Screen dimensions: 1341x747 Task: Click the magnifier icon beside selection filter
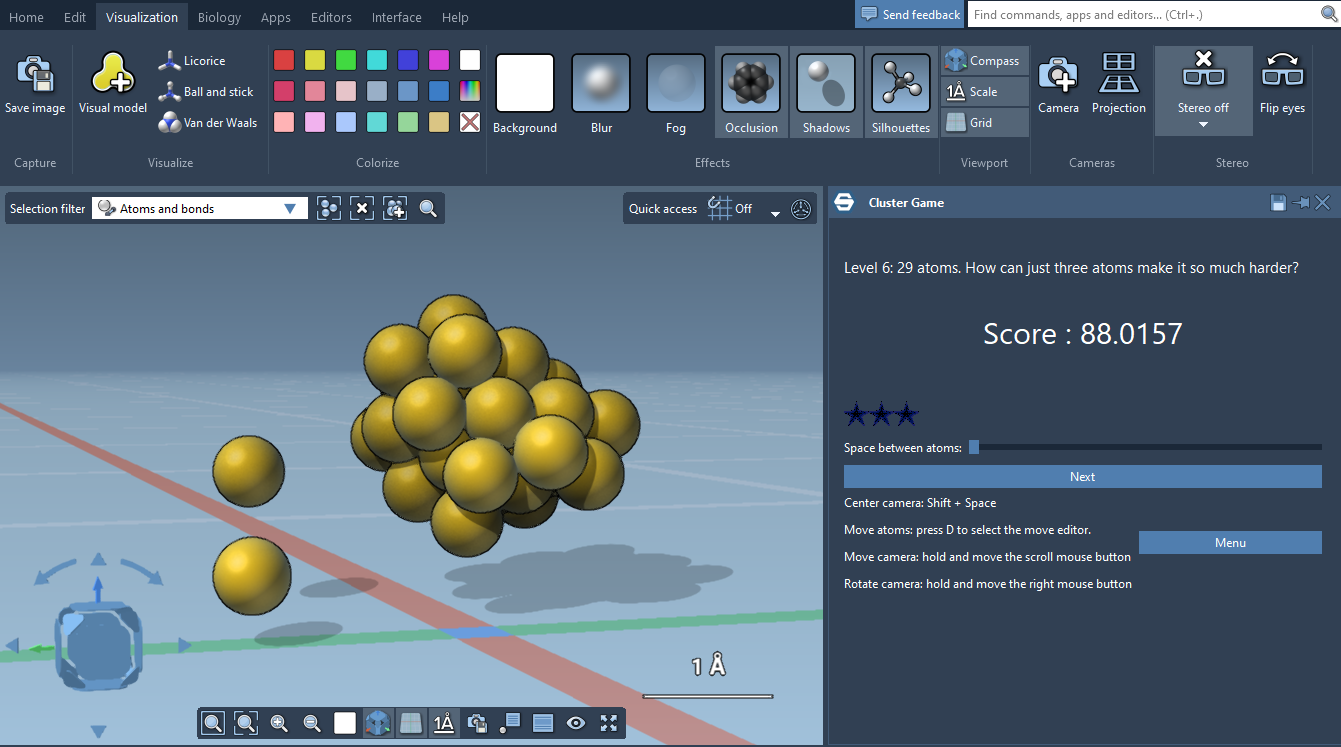point(428,208)
